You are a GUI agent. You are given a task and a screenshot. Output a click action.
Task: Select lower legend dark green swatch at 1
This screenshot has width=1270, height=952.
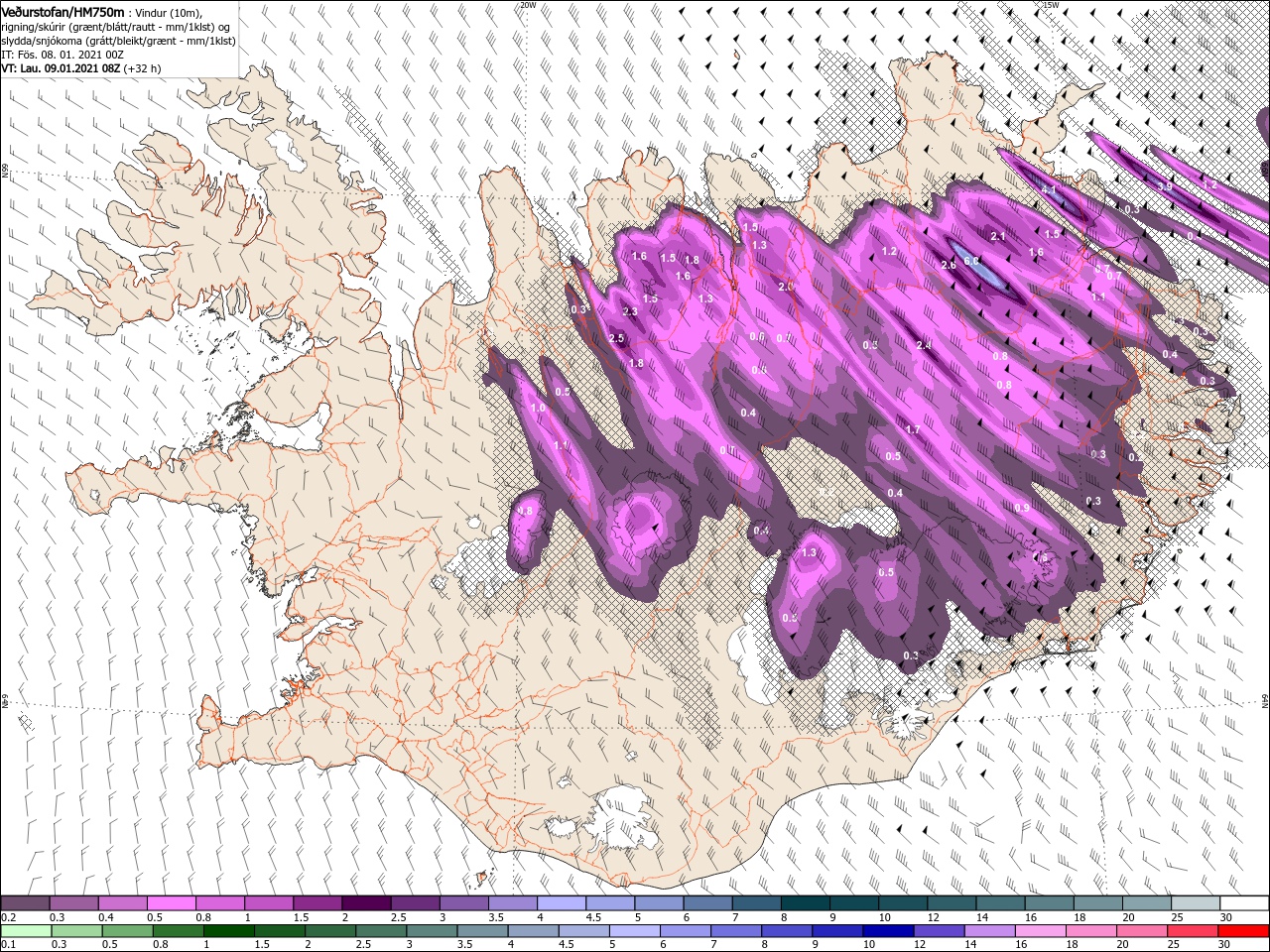(228, 930)
